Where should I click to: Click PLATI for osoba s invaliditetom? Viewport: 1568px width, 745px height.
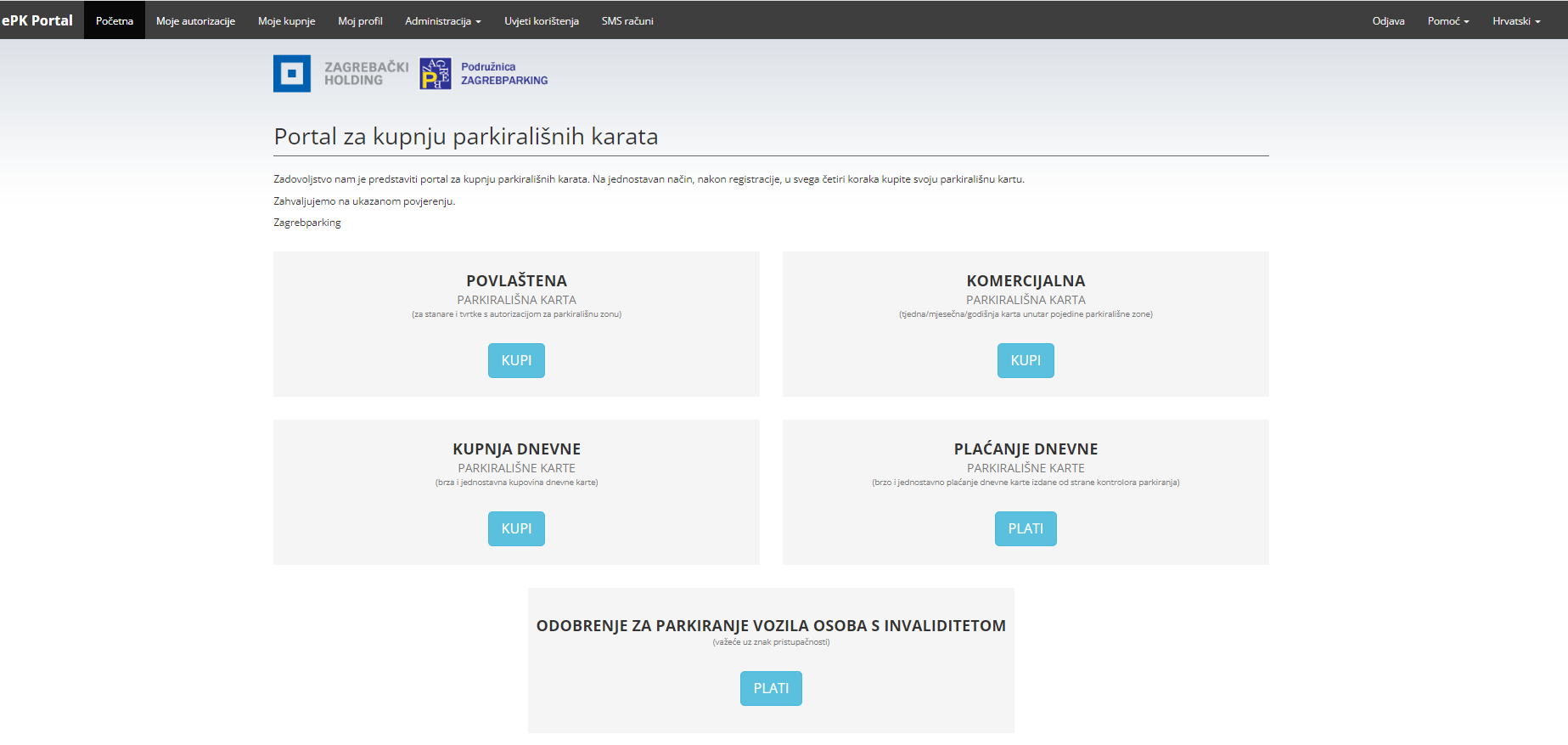click(771, 688)
